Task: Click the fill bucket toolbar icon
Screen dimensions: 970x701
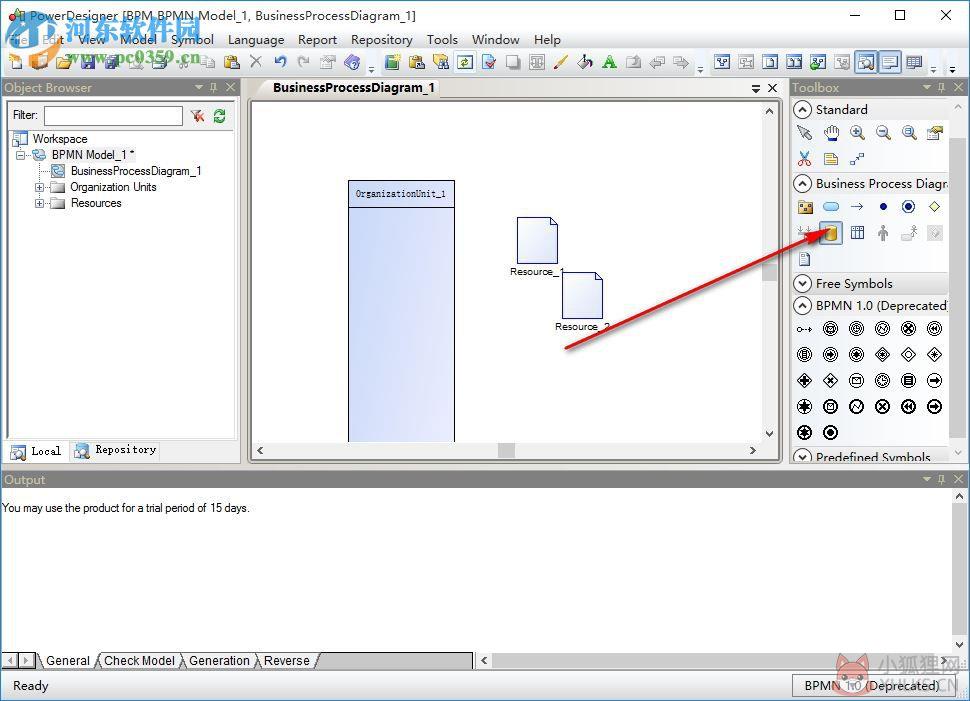Action: click(585, 61)
